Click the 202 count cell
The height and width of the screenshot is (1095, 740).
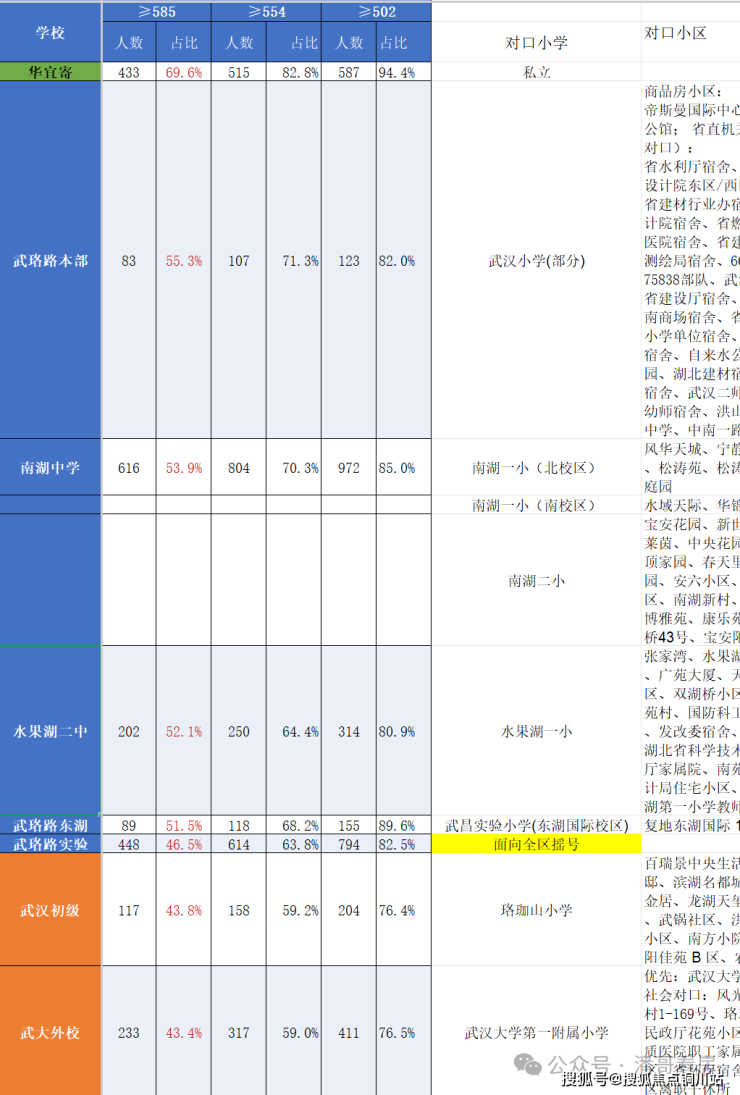(x=129, y=731)
